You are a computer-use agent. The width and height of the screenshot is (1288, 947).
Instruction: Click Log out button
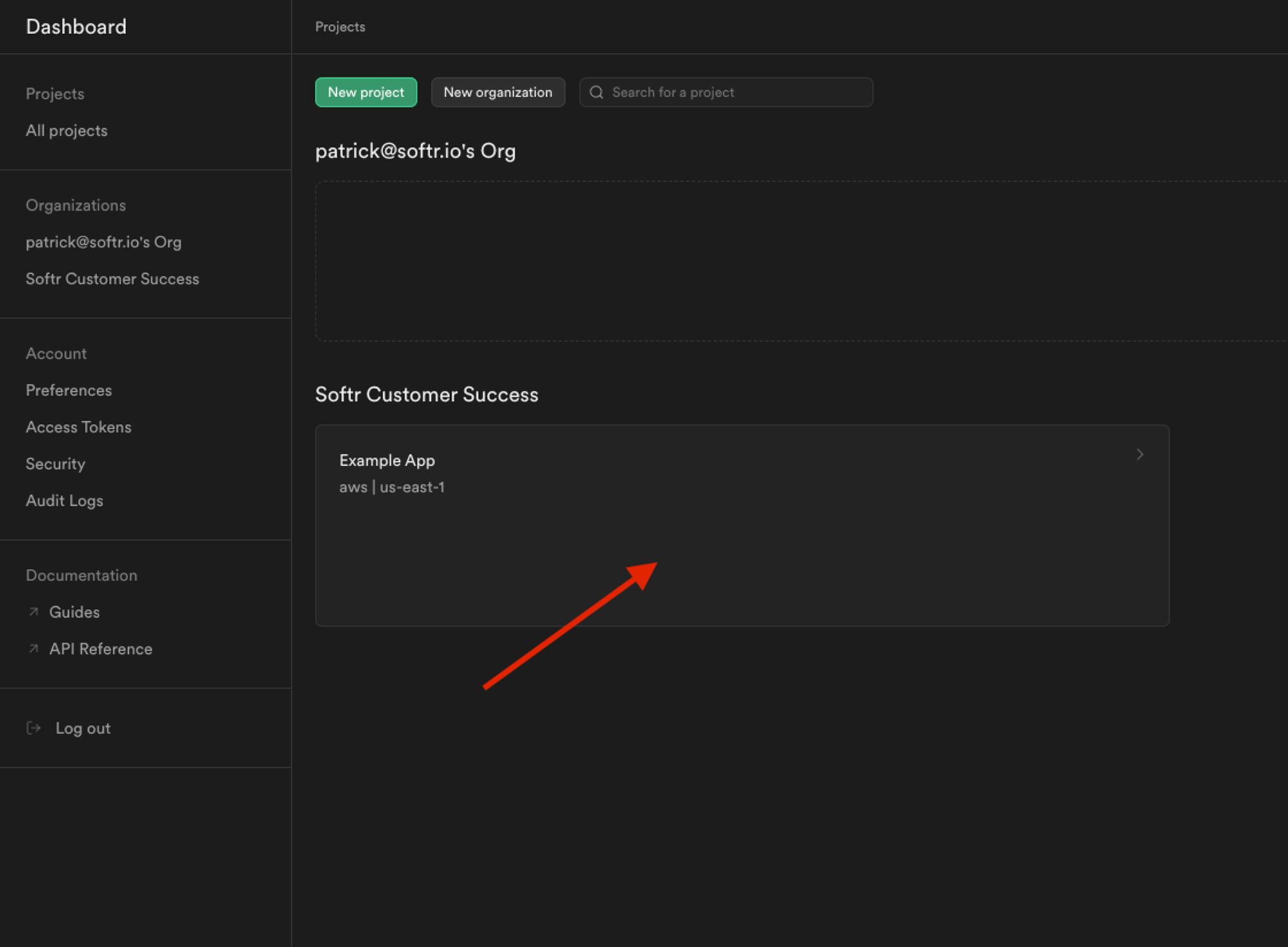coord(83,728)
